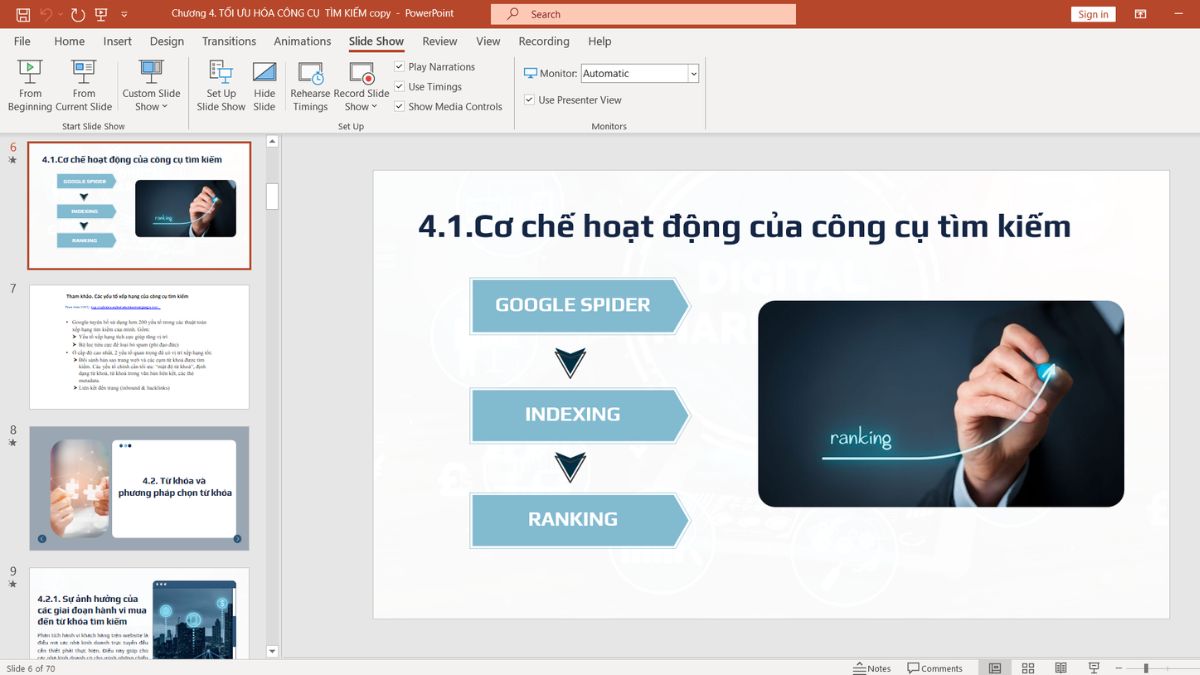Open Reading View from status bar
Screen dimensions: 1200x675
[x=1060, y=668]
